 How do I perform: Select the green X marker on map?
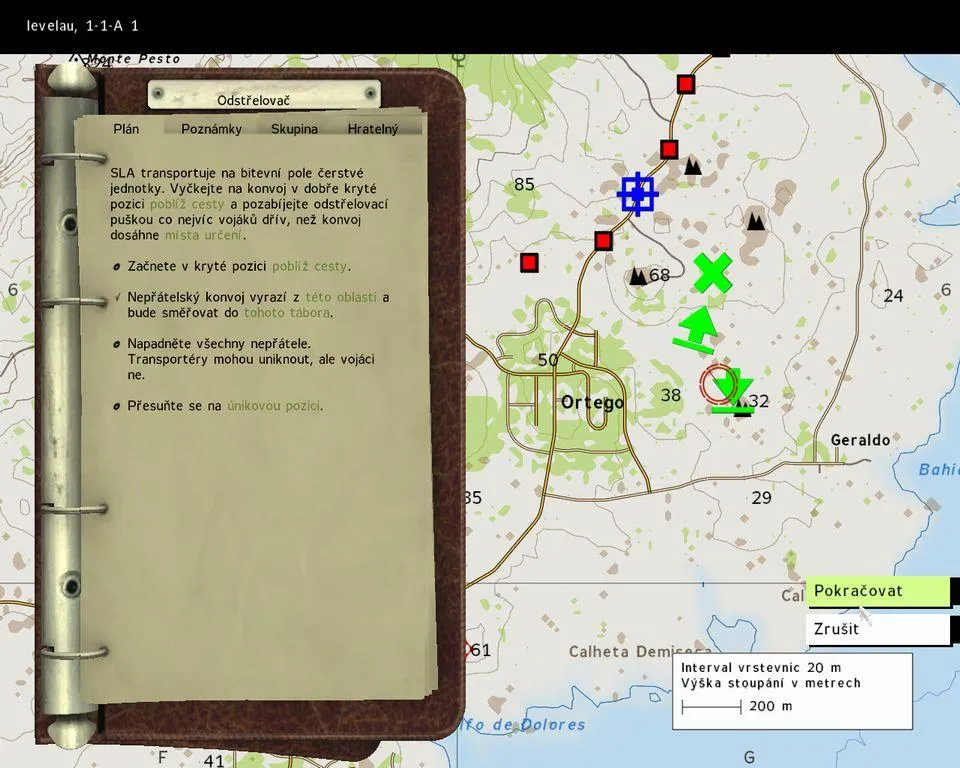pyautogui.click(x=712, y=272)
